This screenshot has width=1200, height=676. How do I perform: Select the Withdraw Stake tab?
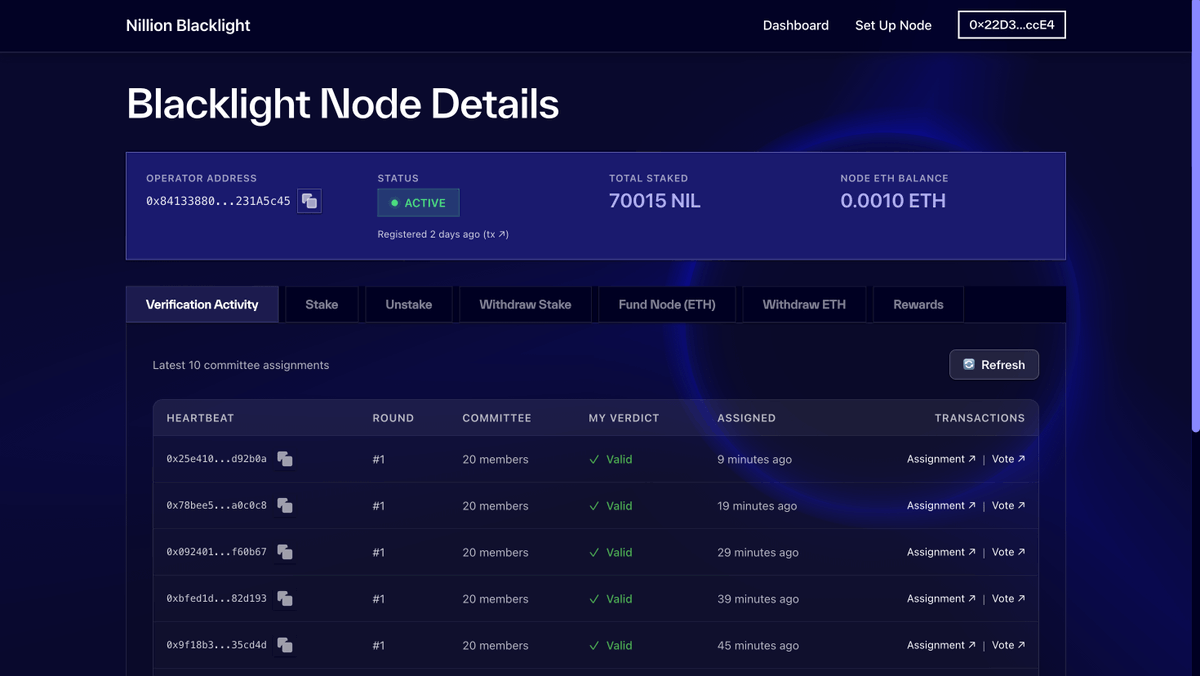(x=524, y=304)
